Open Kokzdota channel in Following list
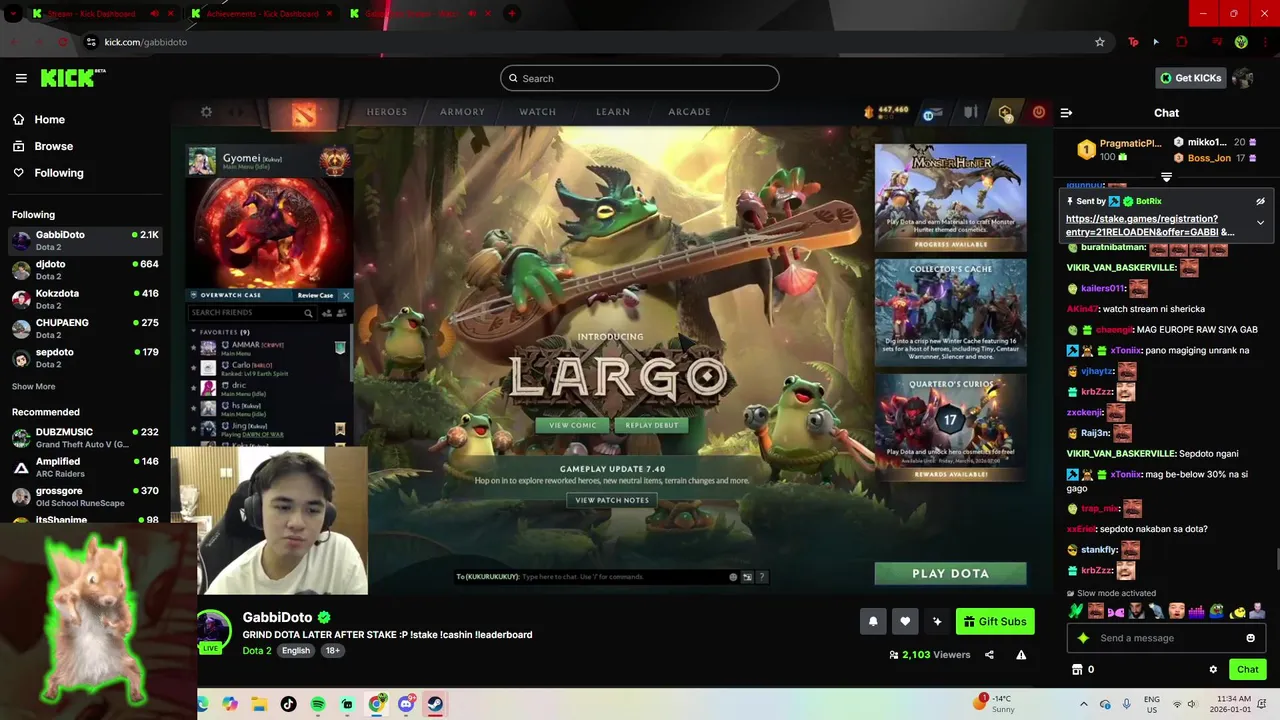Viewport: 1280px width, 720px height. click(85, 299)
